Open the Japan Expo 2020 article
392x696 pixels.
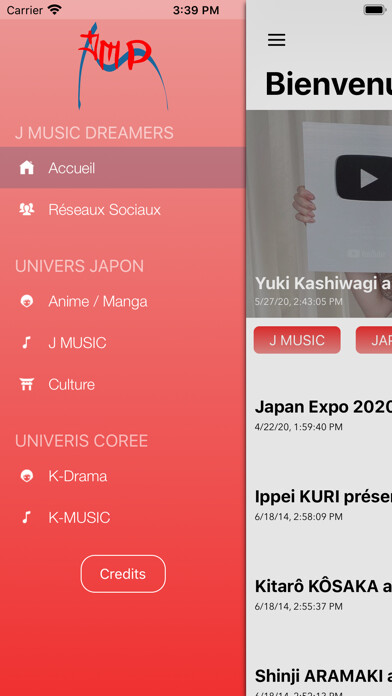[323, 406]
